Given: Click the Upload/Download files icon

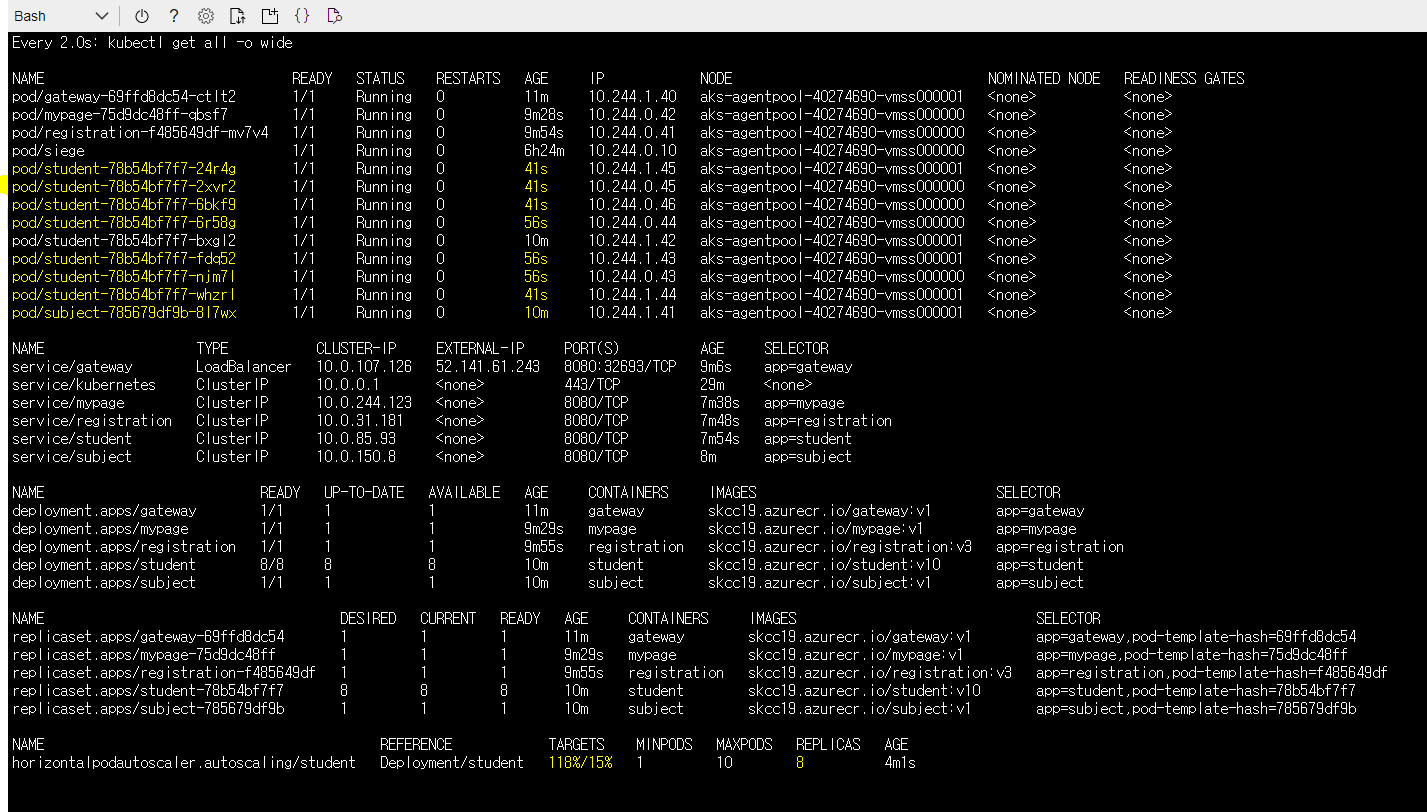Looking at the screenshot, I should coord(238,16).
